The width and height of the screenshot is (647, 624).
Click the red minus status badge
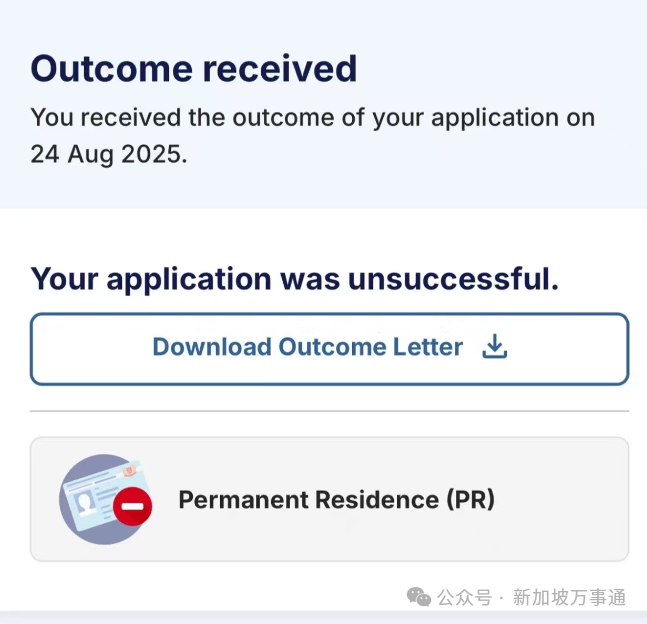132,508
